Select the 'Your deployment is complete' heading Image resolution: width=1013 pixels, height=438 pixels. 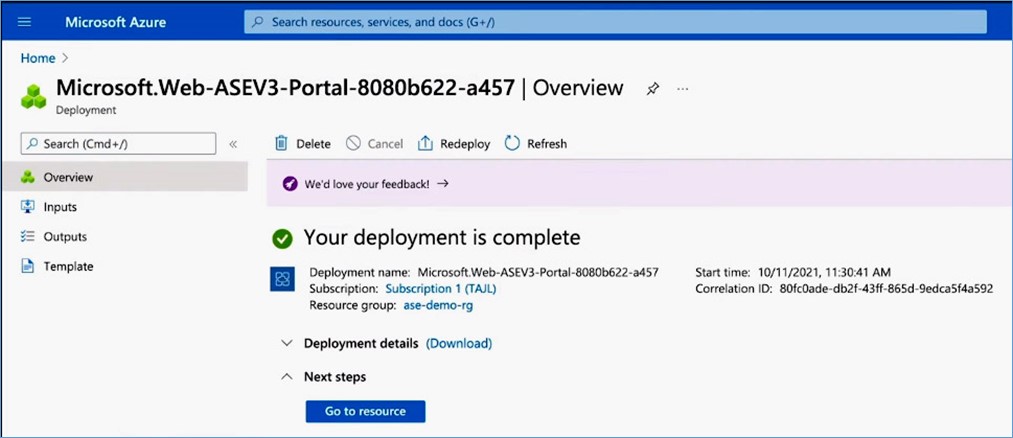point(442,238)
